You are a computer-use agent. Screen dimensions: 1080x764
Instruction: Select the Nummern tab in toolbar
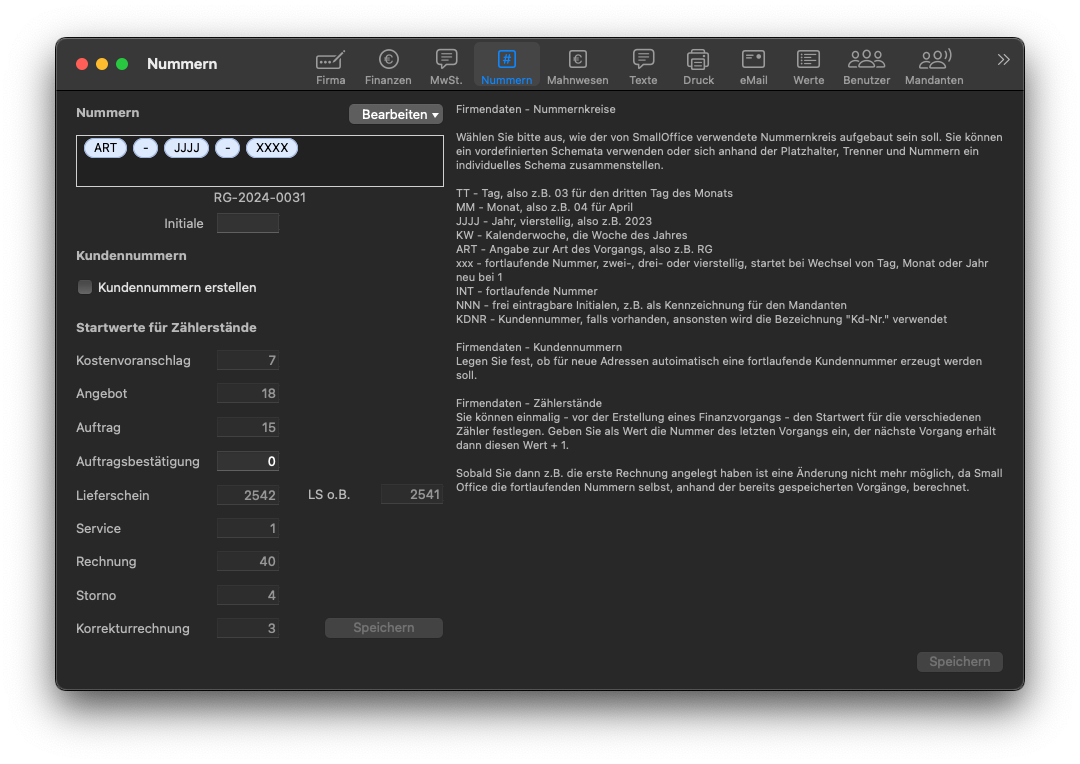coord(506,60)
